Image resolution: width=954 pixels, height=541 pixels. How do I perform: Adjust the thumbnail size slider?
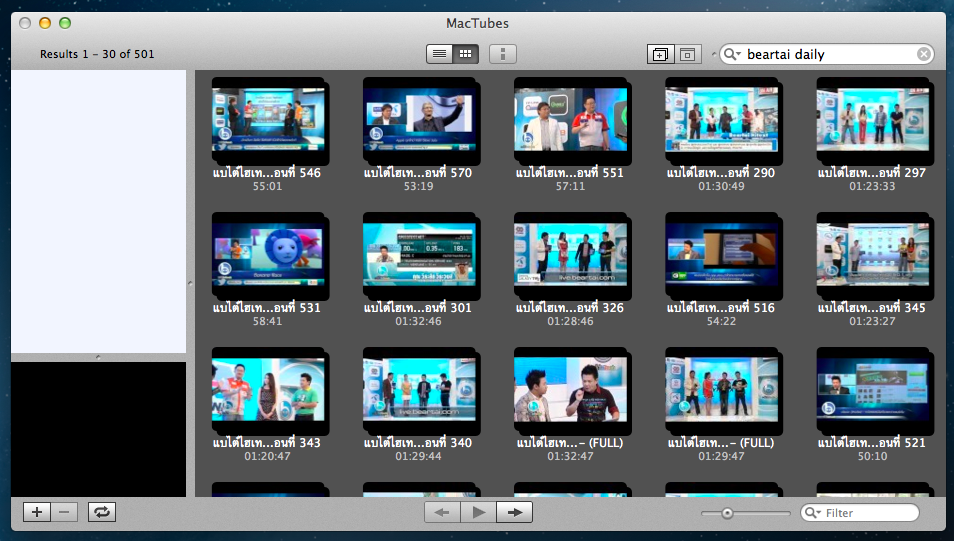[x=728, y=513]
